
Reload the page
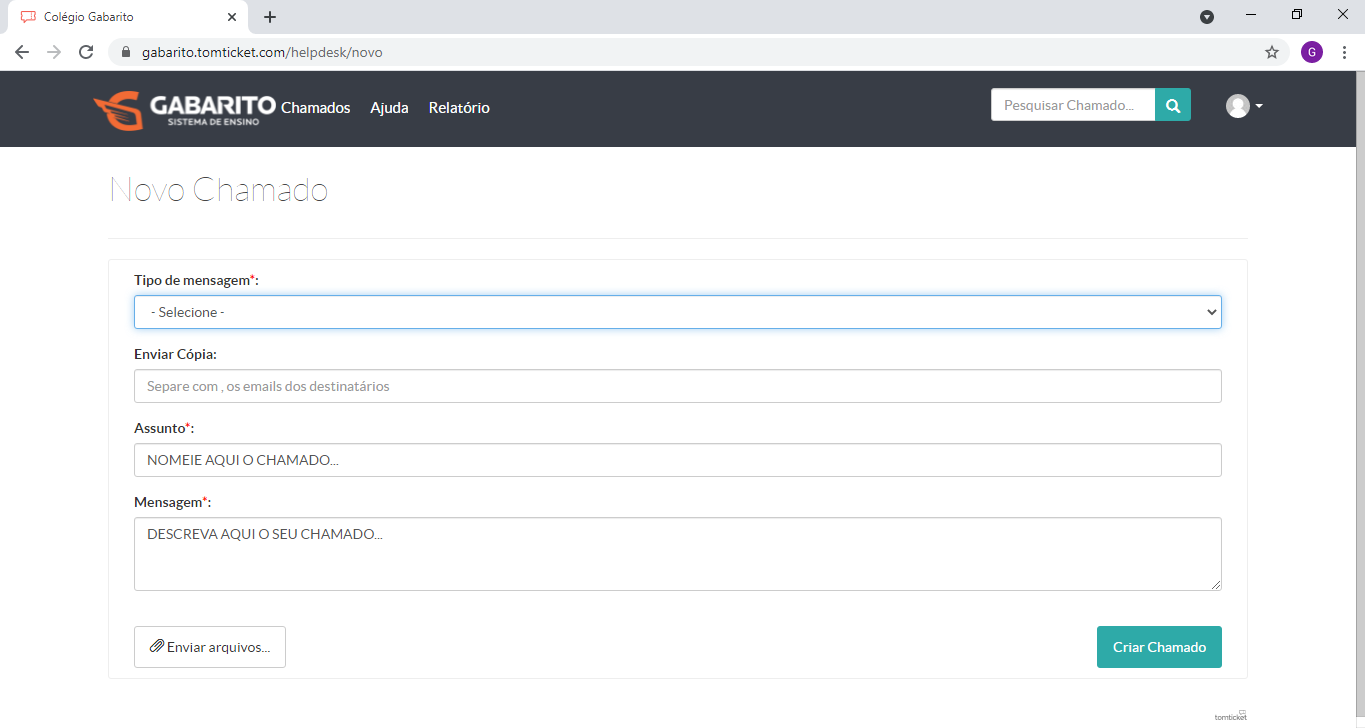click(x=86, y=52)
